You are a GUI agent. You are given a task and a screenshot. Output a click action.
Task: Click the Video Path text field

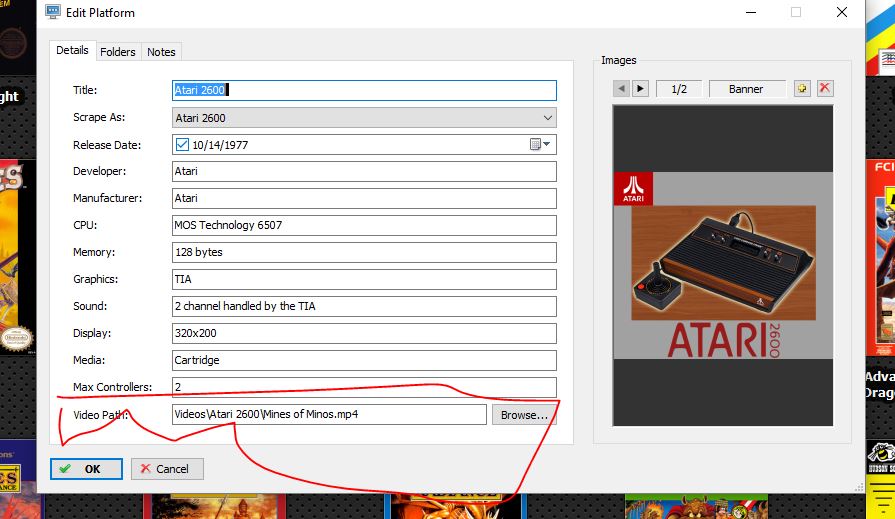point(329,415)
